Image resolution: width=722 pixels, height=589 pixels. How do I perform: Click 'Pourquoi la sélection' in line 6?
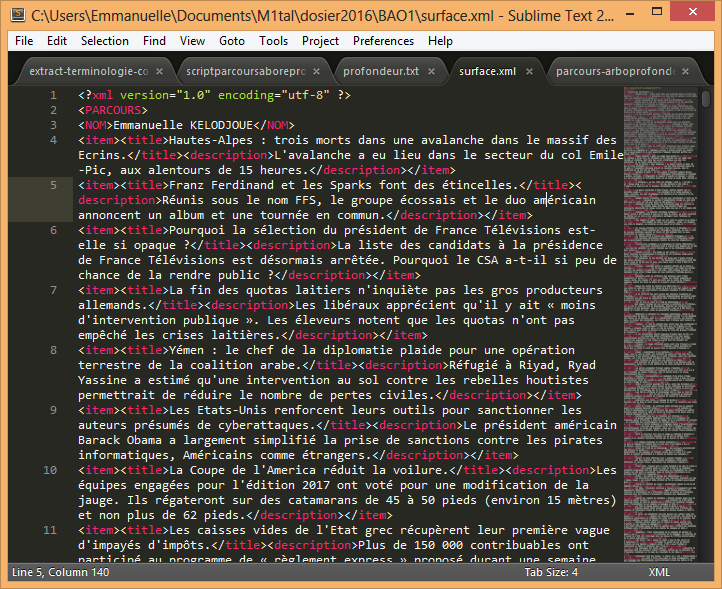242,230
